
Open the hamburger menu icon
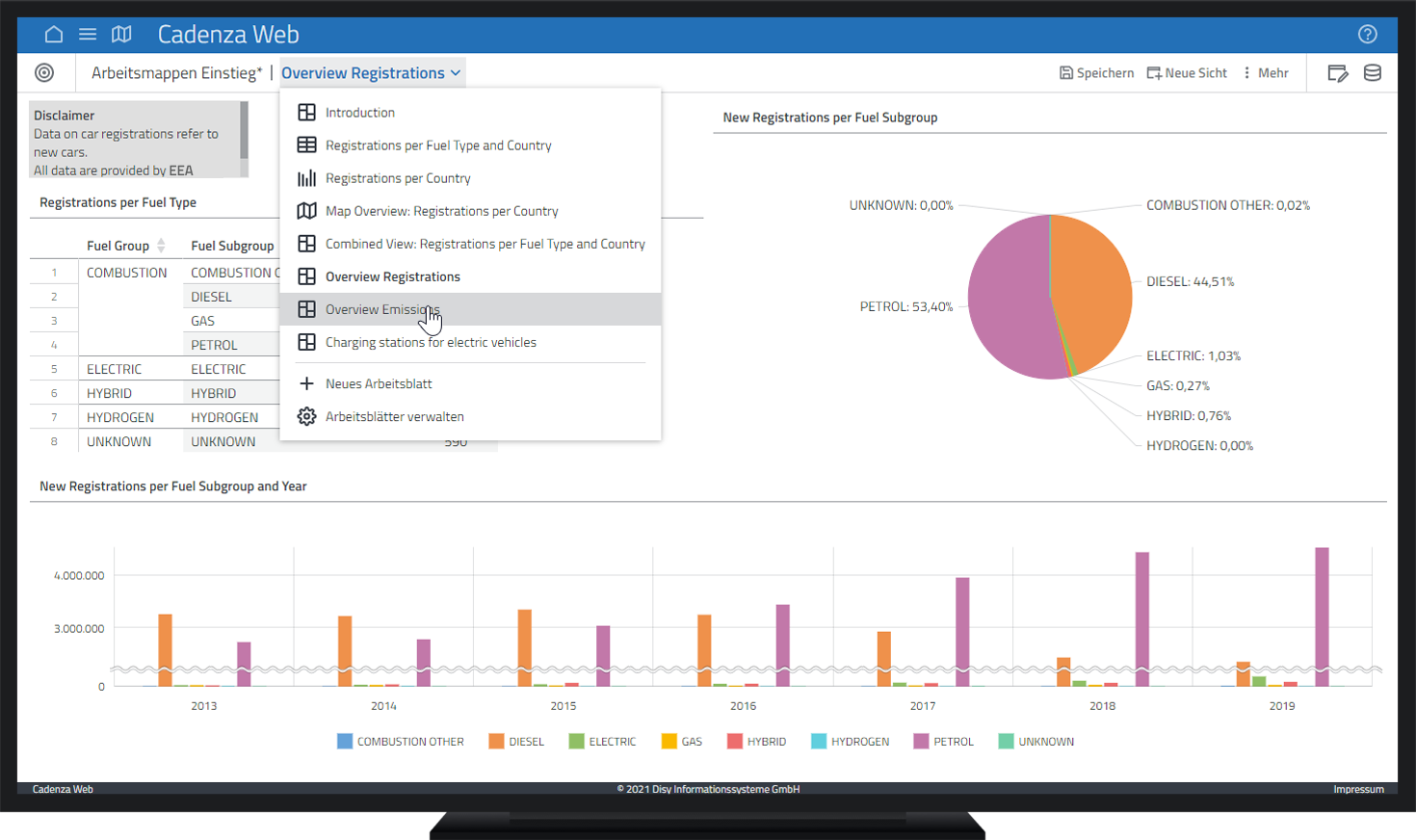coord(88,35)
